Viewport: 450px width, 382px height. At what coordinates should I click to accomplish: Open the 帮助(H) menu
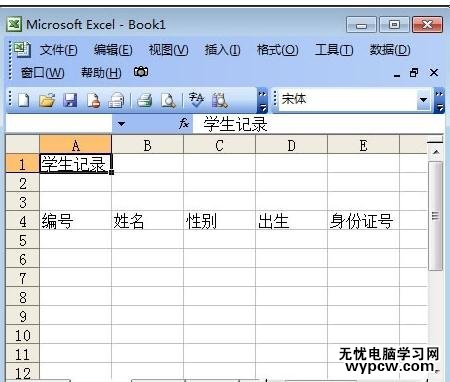coord(101,72)
